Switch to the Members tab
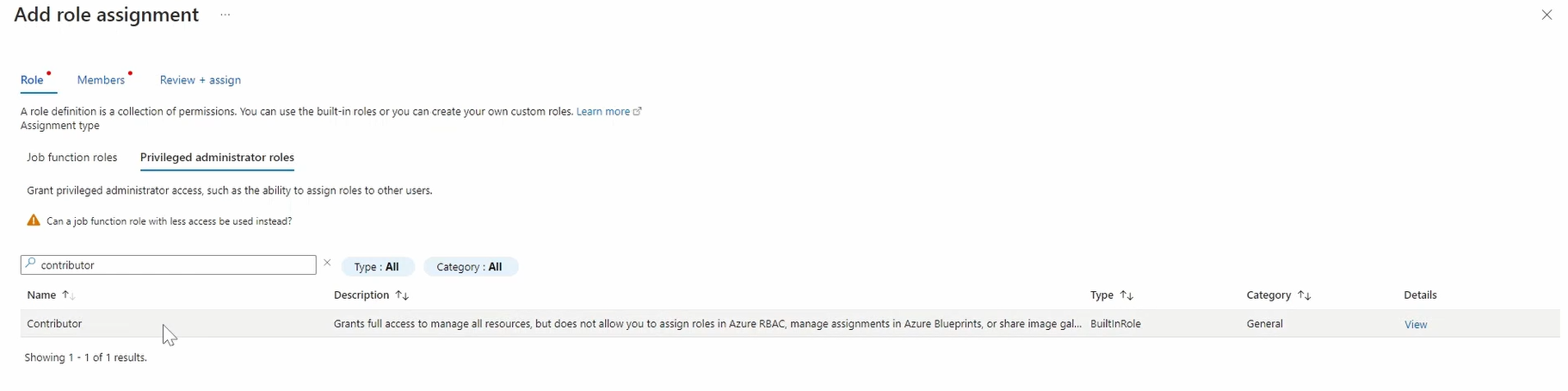1568x391 pixels. point(101,80)
